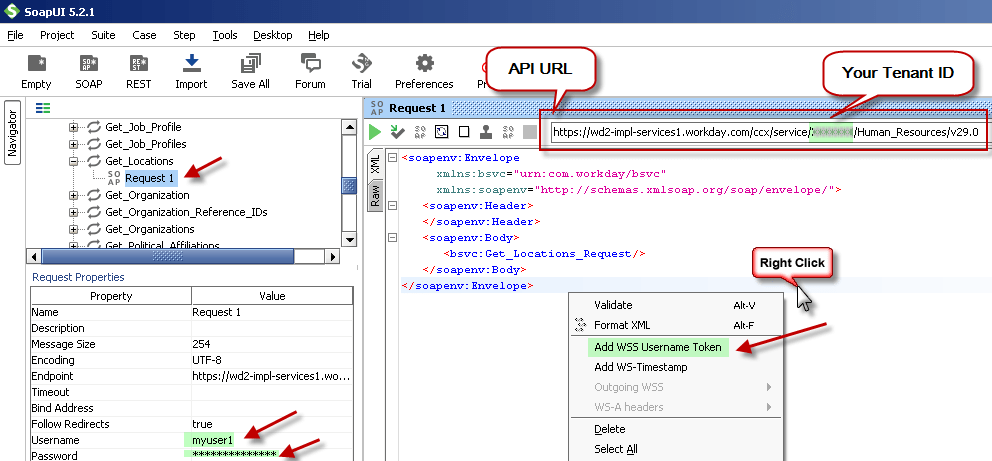Click navigator tree scroll-down arrow

tap(349, 239)
